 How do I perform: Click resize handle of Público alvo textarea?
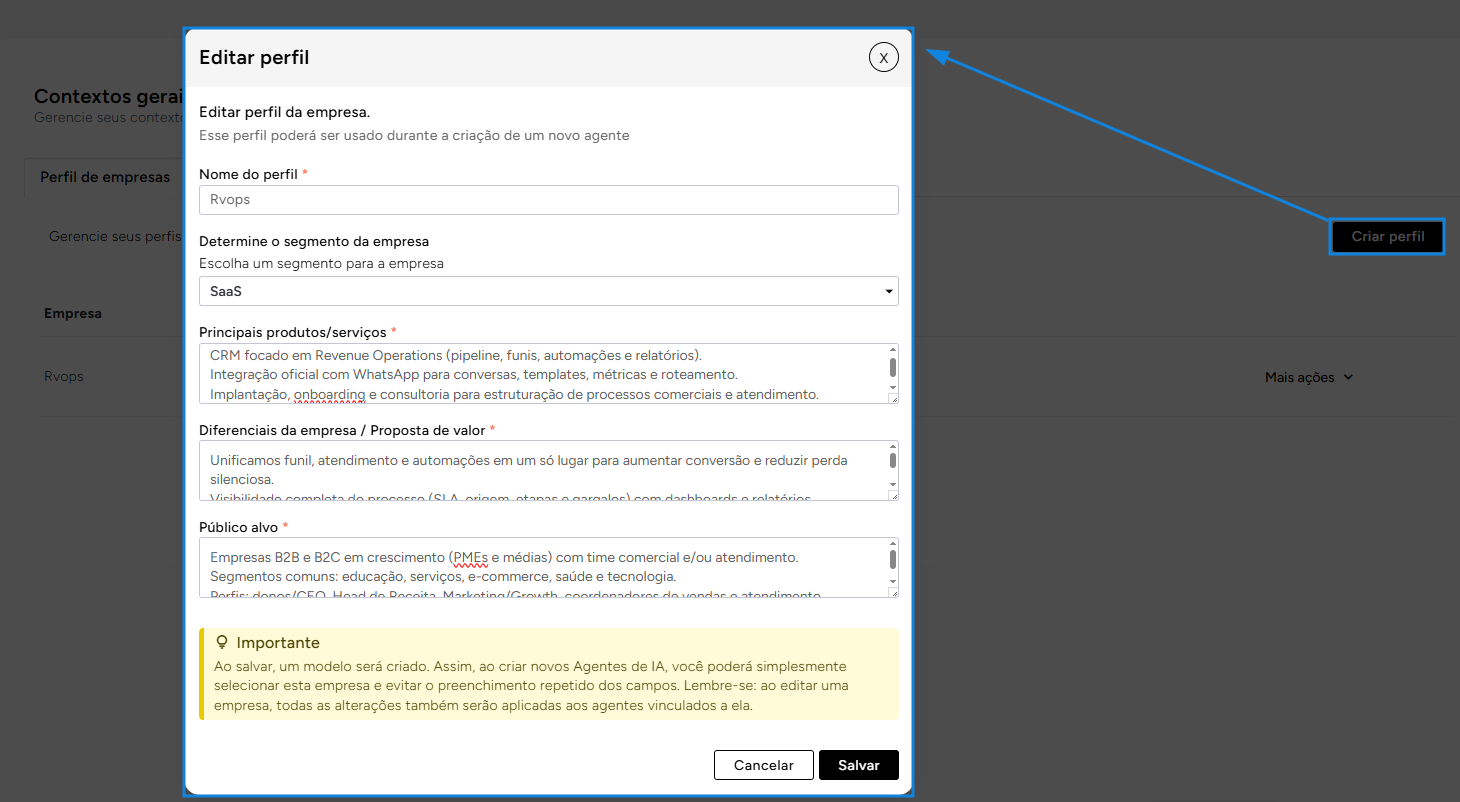[x=892, y=592]
